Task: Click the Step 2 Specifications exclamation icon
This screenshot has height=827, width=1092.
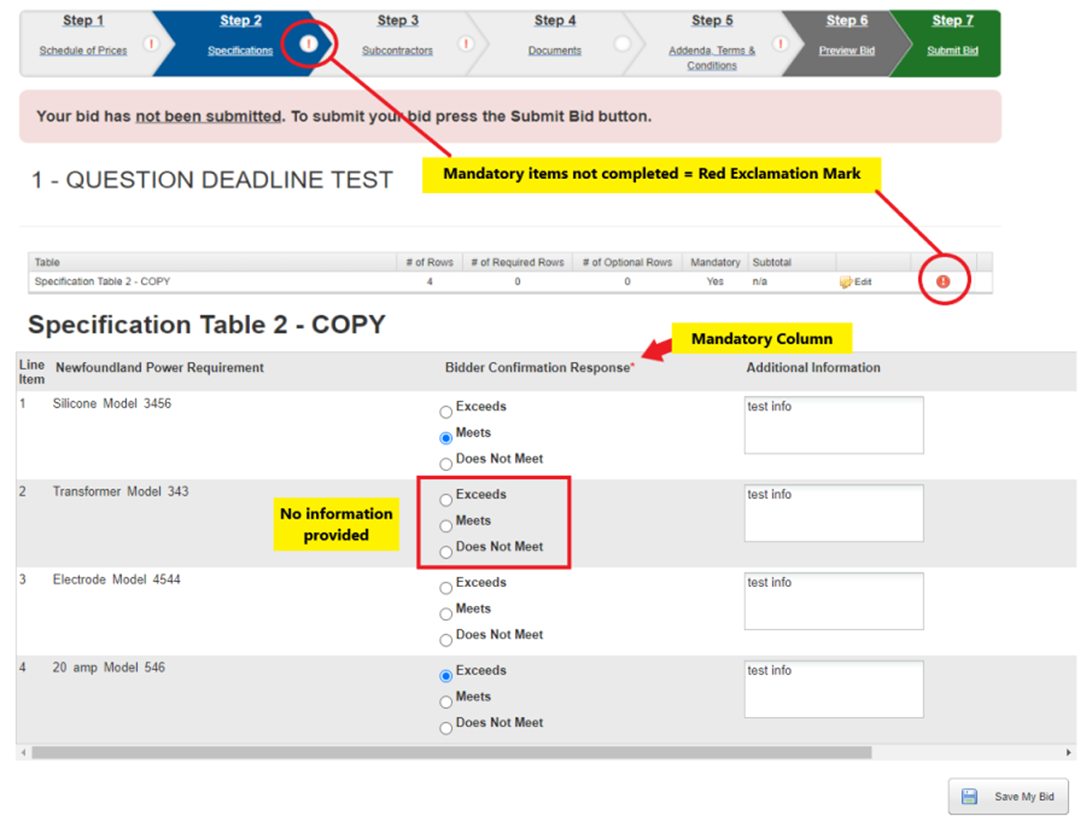Action: [x=309, y=44]
